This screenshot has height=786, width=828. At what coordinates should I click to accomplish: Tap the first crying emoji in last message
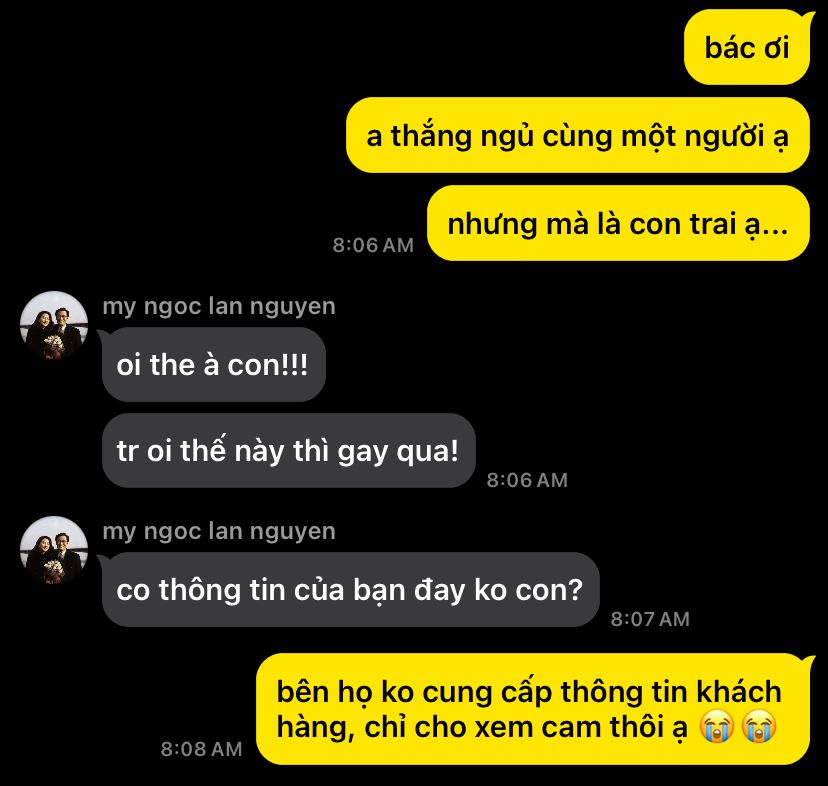[x=717, y=726]
